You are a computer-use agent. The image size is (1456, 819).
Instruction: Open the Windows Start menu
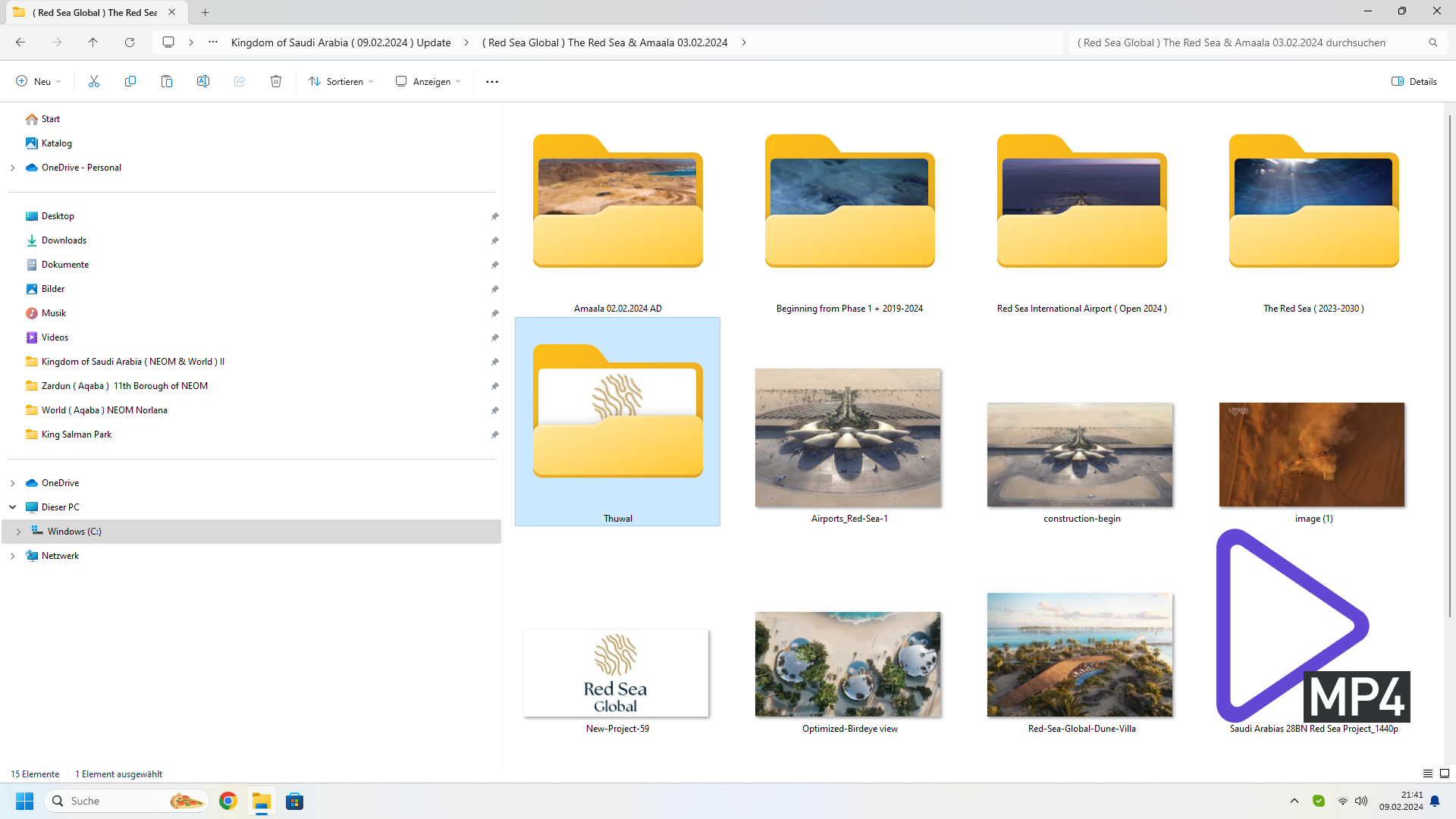[x=24, y=801]
